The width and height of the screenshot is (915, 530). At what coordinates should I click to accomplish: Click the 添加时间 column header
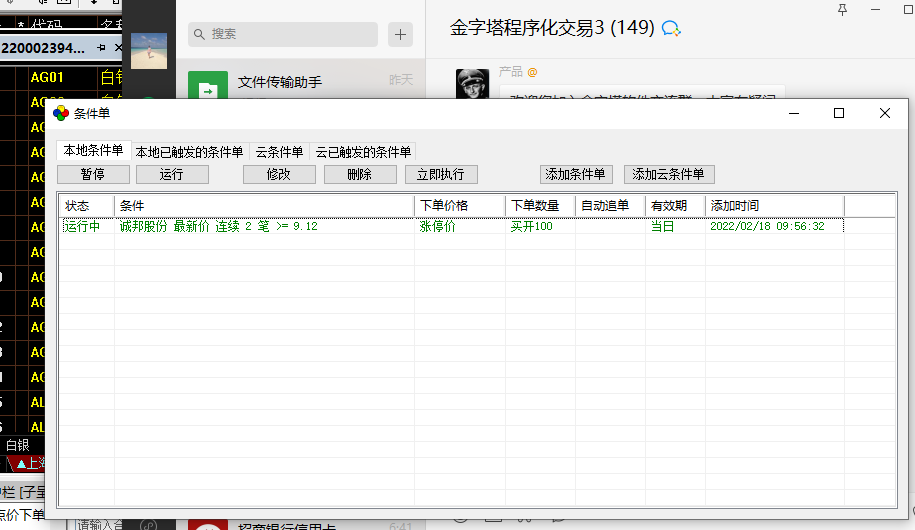point(774,206)
